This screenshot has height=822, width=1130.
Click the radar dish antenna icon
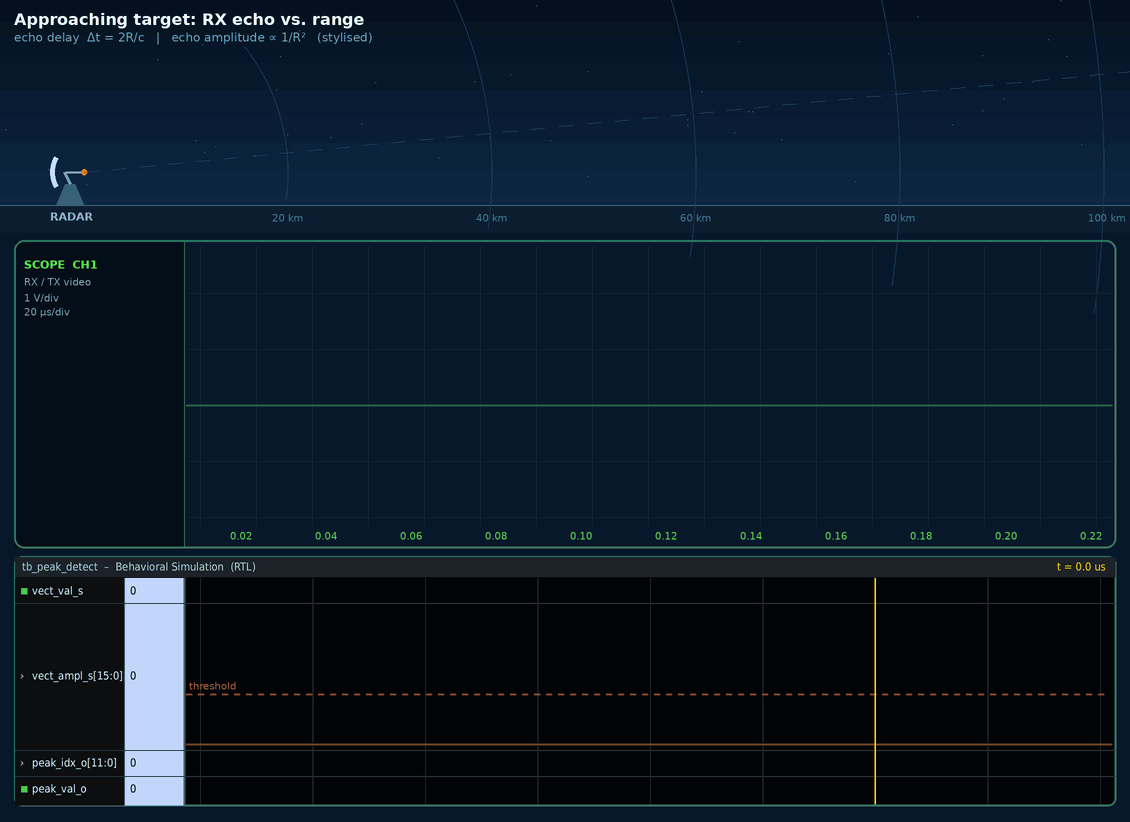68,180
